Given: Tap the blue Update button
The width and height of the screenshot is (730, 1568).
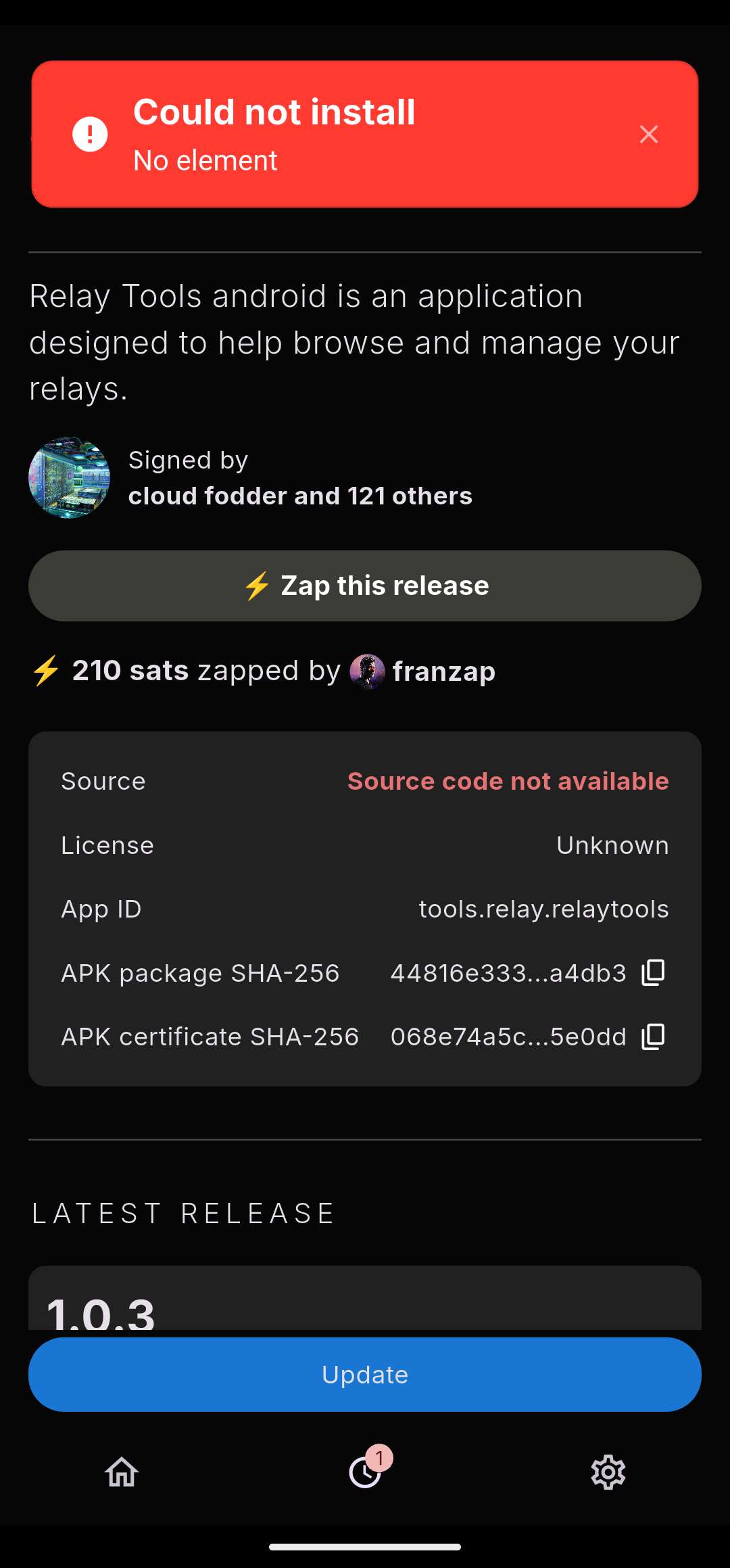Looking at the screenshot, I should (365, 1375).
